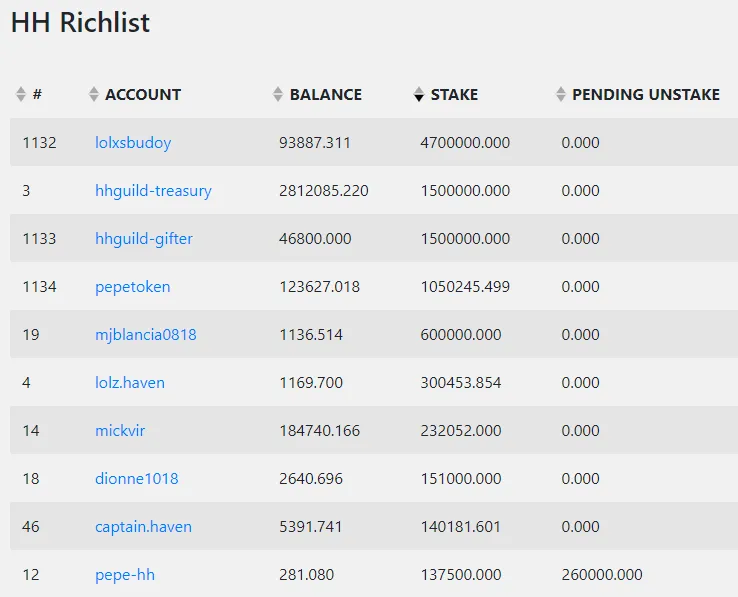Open lolxsbudoy account link

pos(133,143)
